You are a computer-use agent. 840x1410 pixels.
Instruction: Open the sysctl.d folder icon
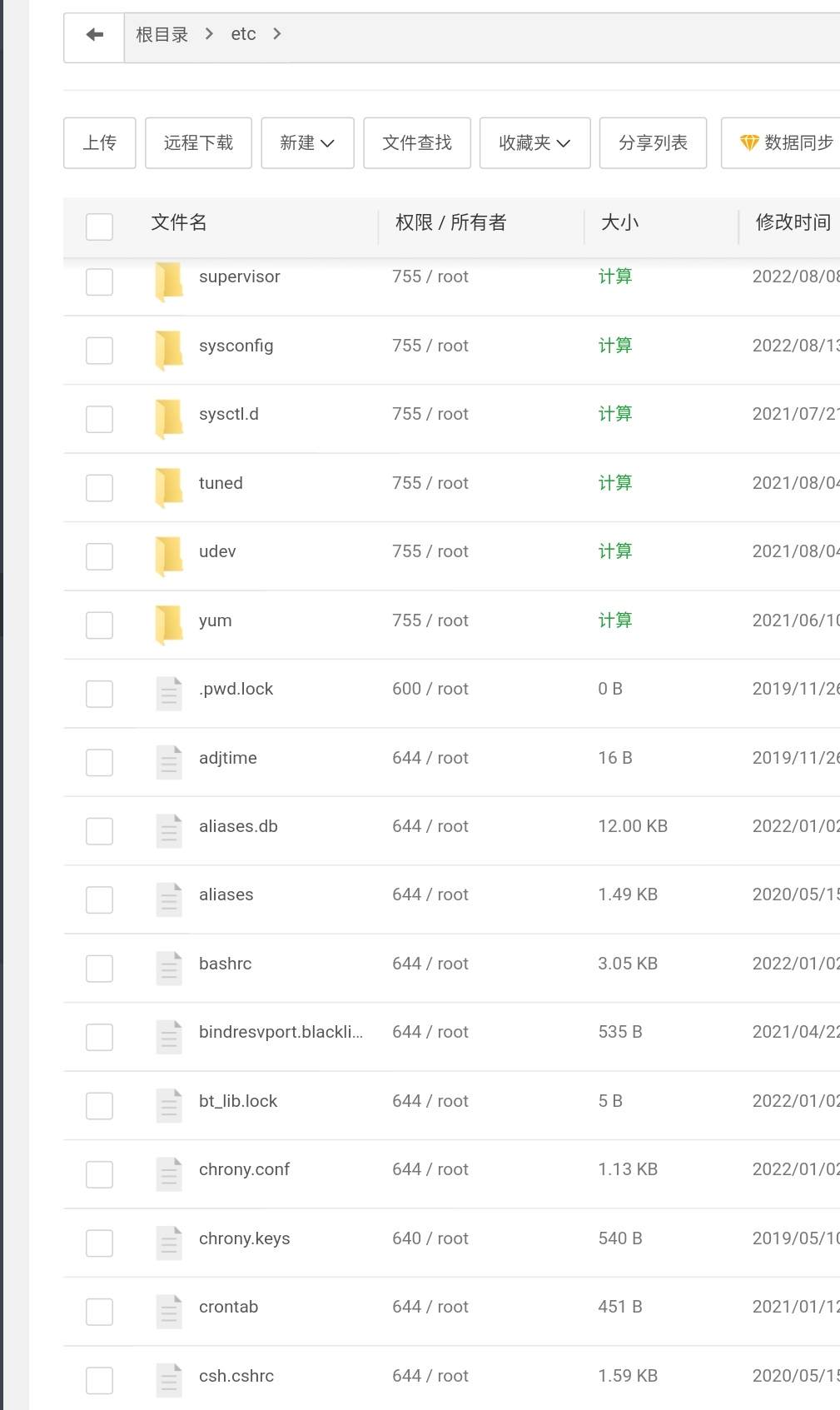click(169, 418)
